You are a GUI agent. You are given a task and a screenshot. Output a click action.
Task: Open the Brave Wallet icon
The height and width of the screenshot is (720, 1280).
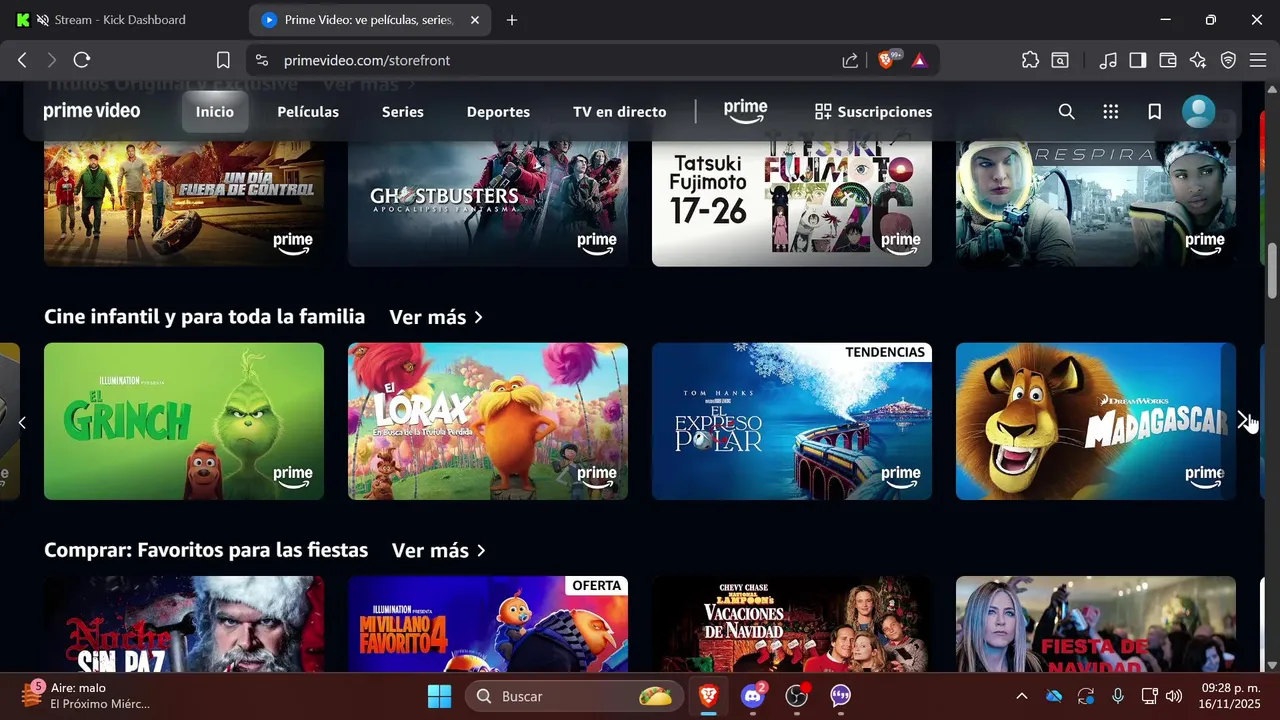point(1168,60)
